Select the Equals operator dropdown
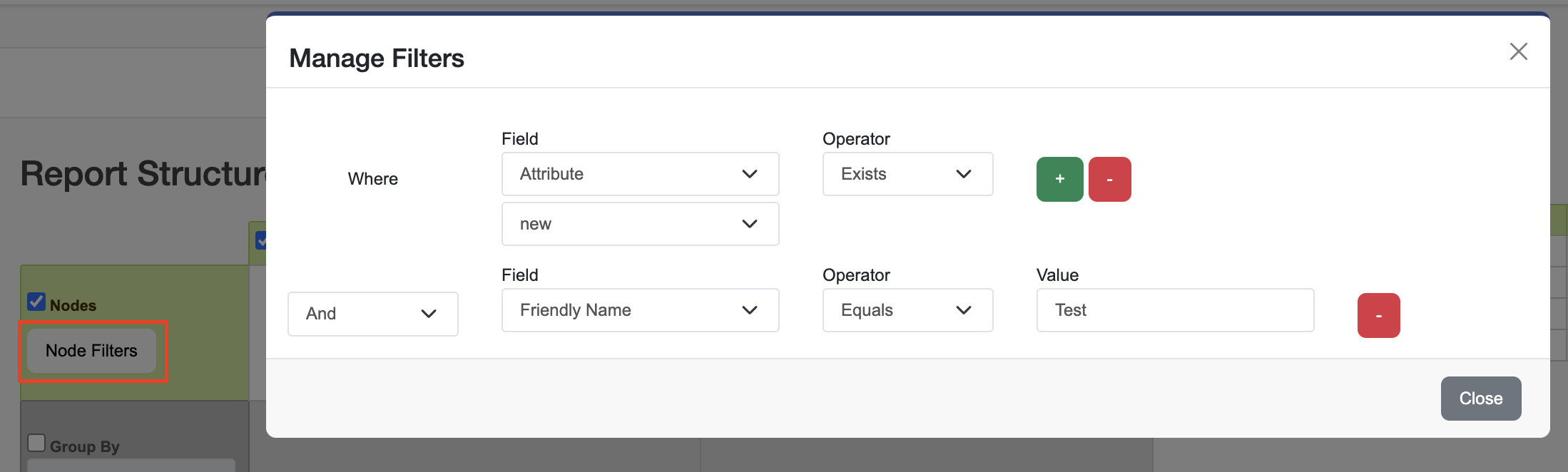 click(x=907, y=310)
